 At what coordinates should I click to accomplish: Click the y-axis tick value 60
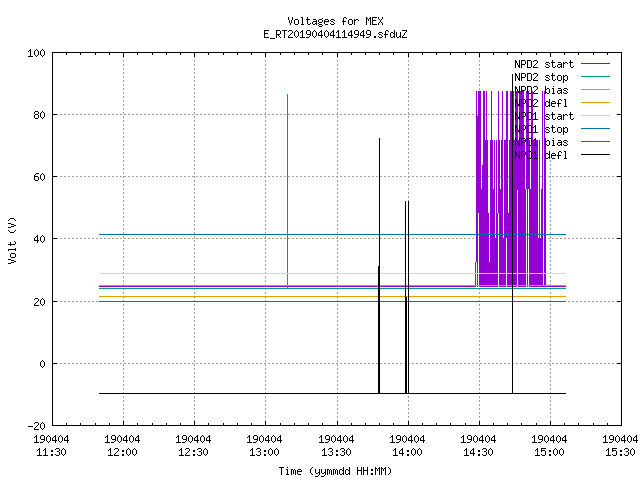pos(39,178)
